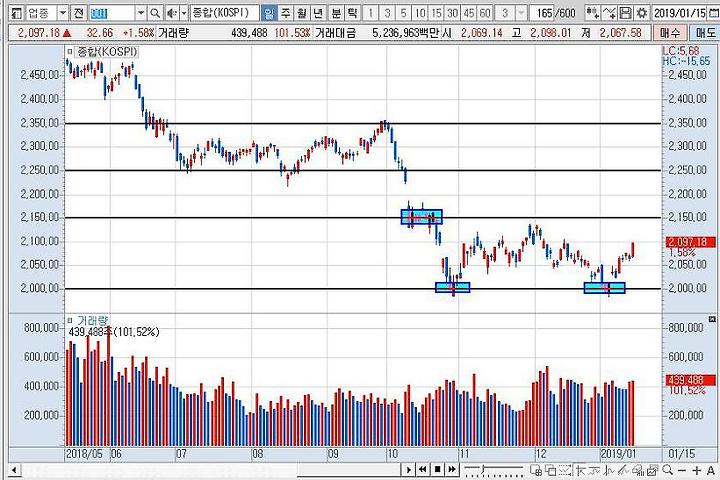The height and width of the screenshot is (480, 720).
Task: Select the 3 minute interval button near 1
Action: [x=387, y=13]
